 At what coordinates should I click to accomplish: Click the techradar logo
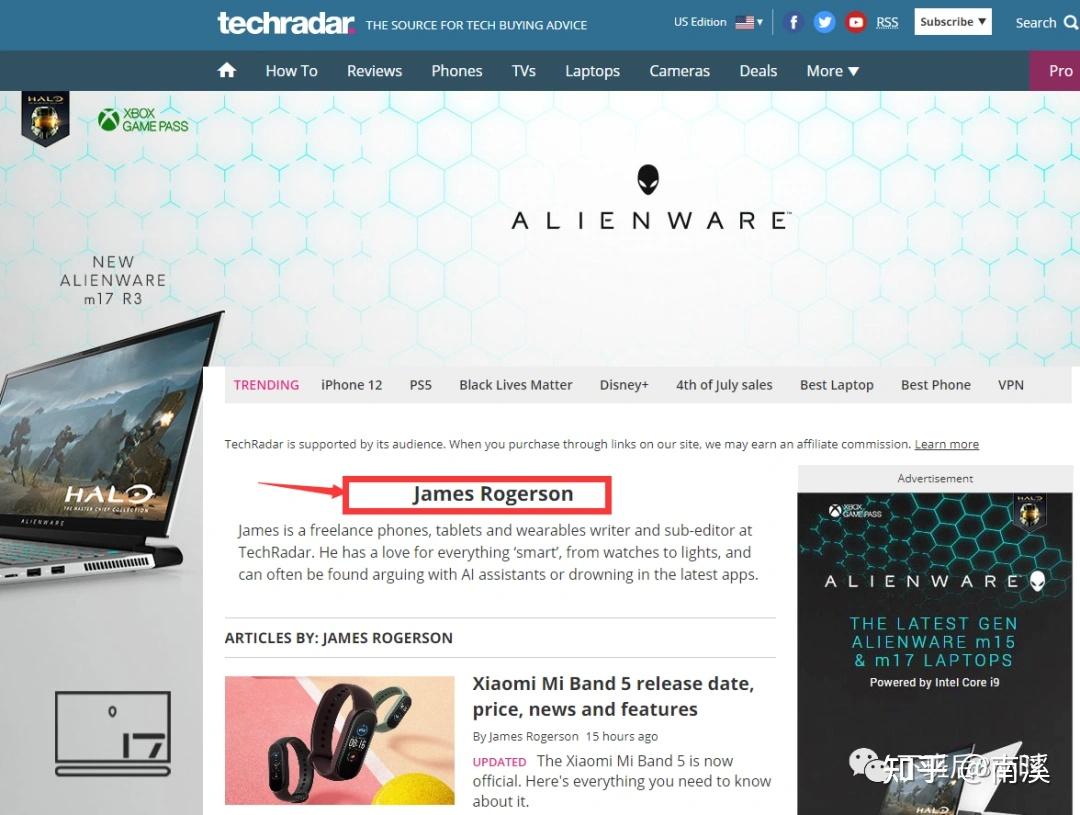click(x=286, y=23)
